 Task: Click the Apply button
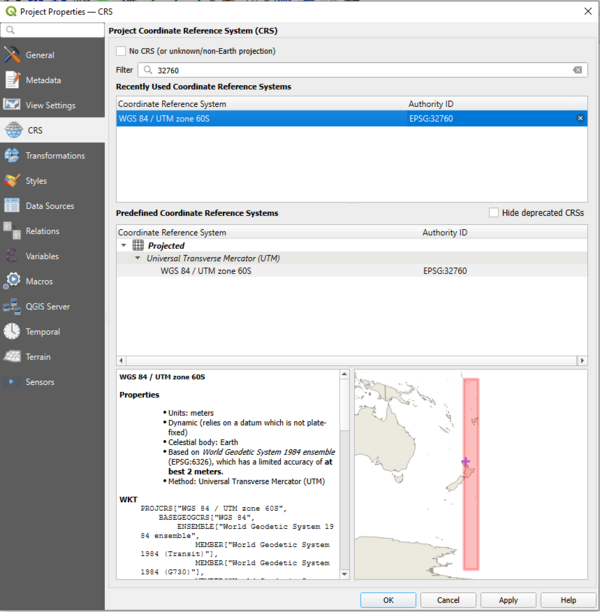pyautogui.click(x=508, y=600)
